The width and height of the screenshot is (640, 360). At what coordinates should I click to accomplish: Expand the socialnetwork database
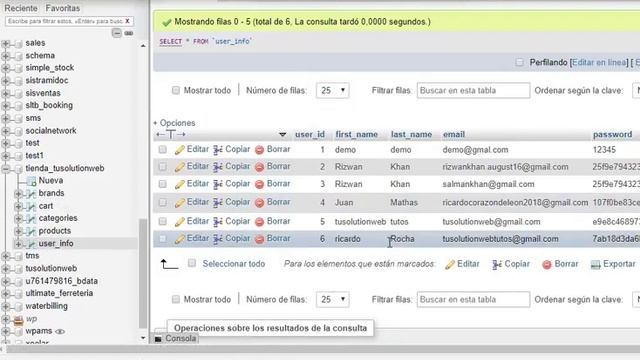5,131
